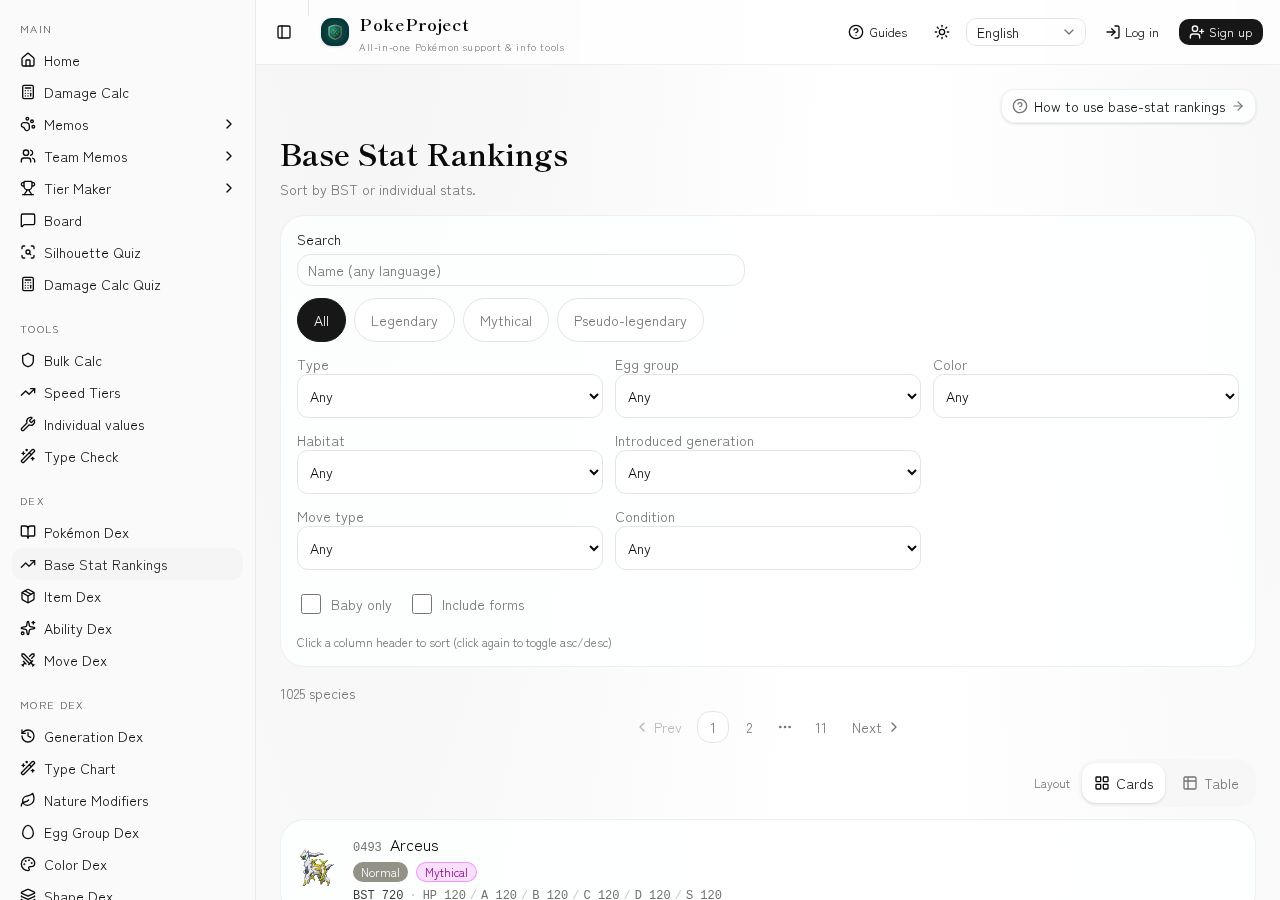The image size is (1280, 900).
Task: Click the Prev page button
Action: click(x=659, y=727)
